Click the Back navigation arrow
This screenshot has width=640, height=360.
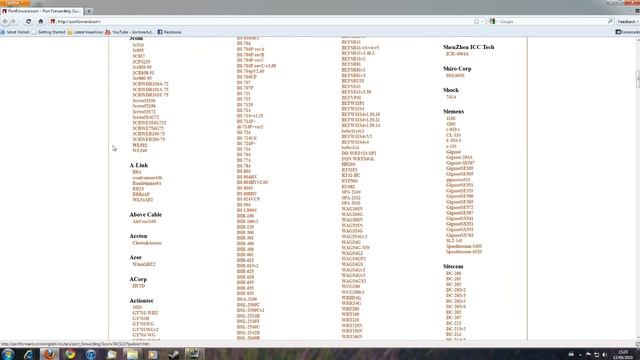[5, 21]
